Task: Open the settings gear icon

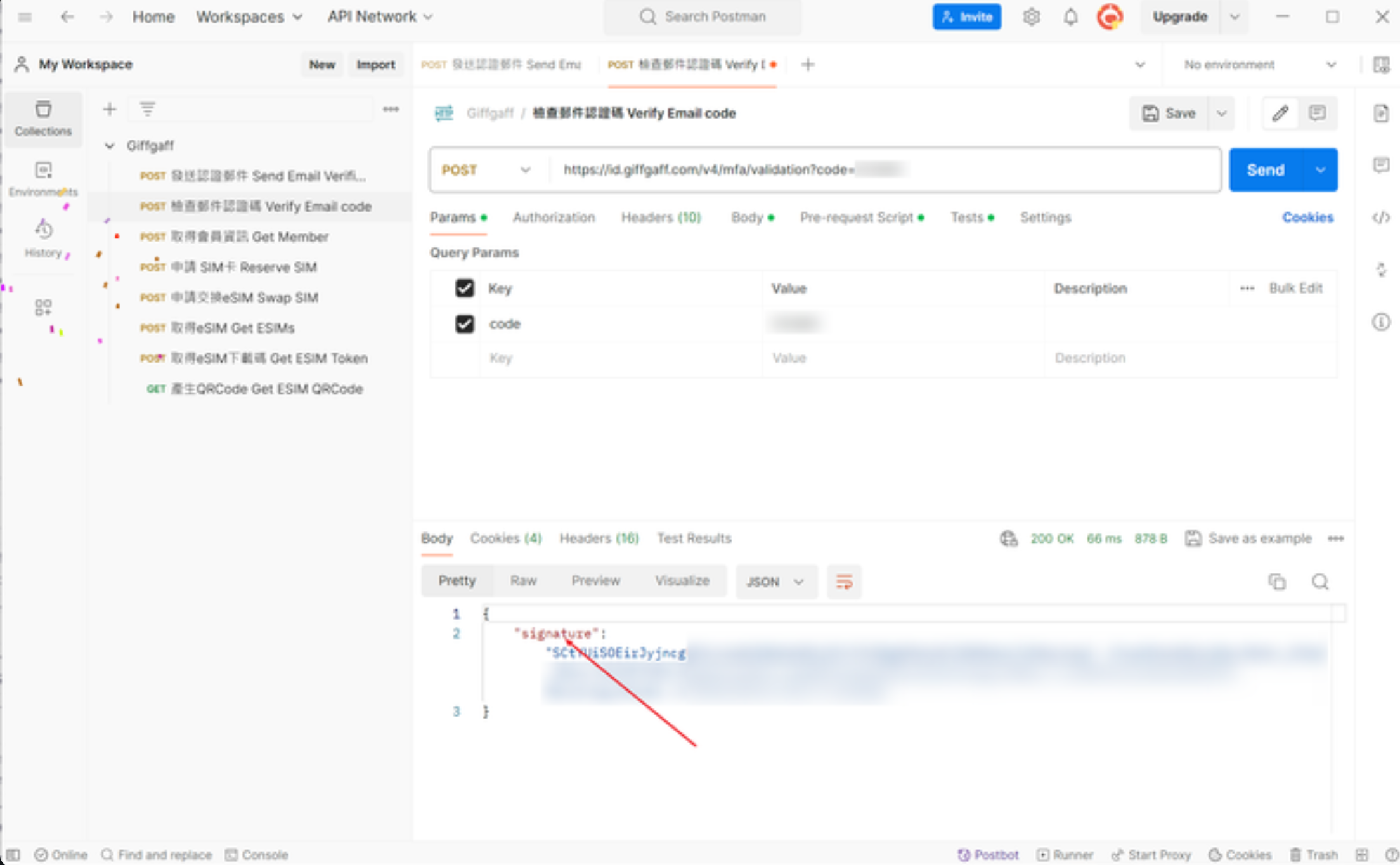Action: click(1032, 17)
